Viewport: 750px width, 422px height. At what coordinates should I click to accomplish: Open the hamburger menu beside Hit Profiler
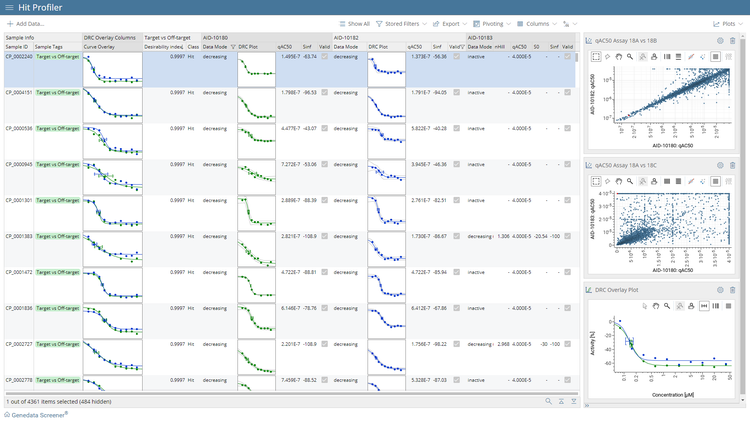[9, 7]
